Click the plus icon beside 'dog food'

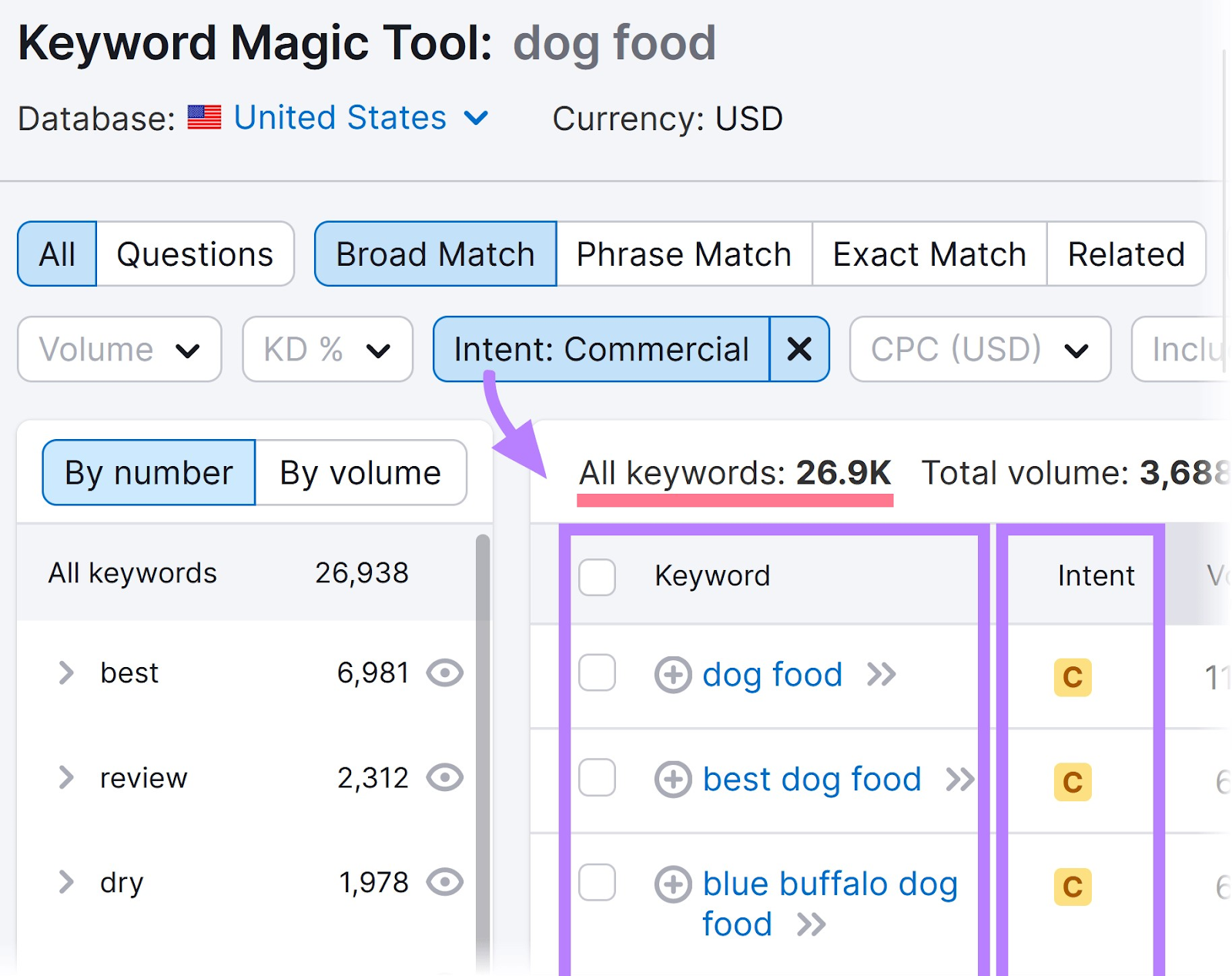tap(673, 675)
